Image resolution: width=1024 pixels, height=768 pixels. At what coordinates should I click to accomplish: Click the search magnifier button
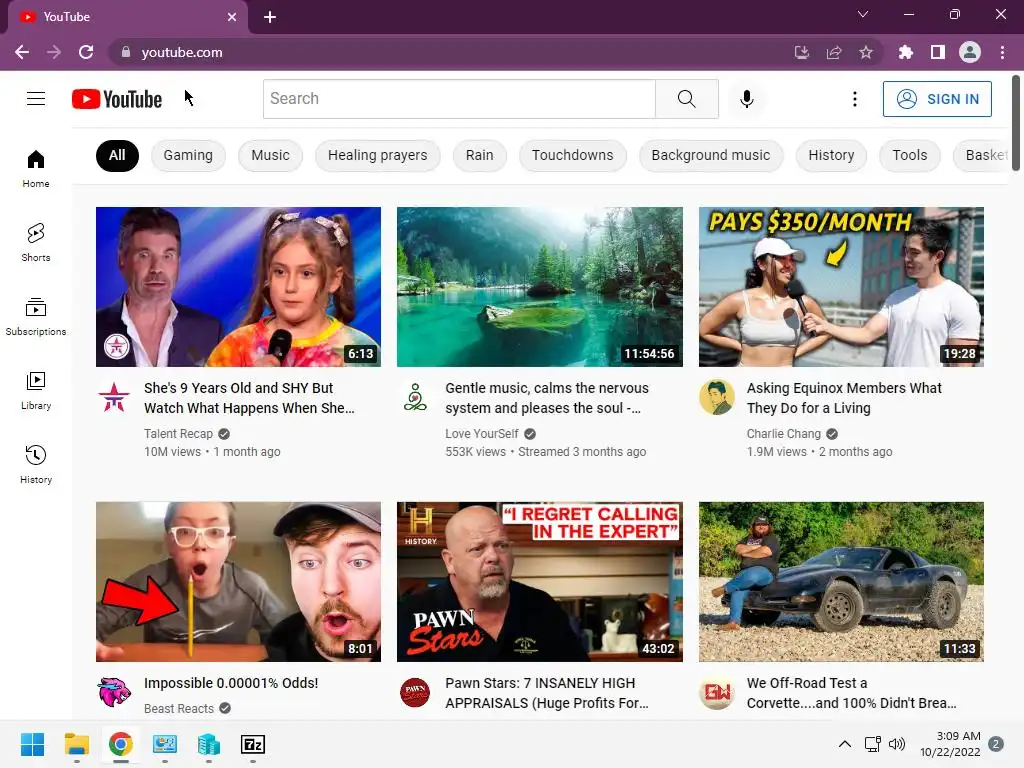coord(686,99)
